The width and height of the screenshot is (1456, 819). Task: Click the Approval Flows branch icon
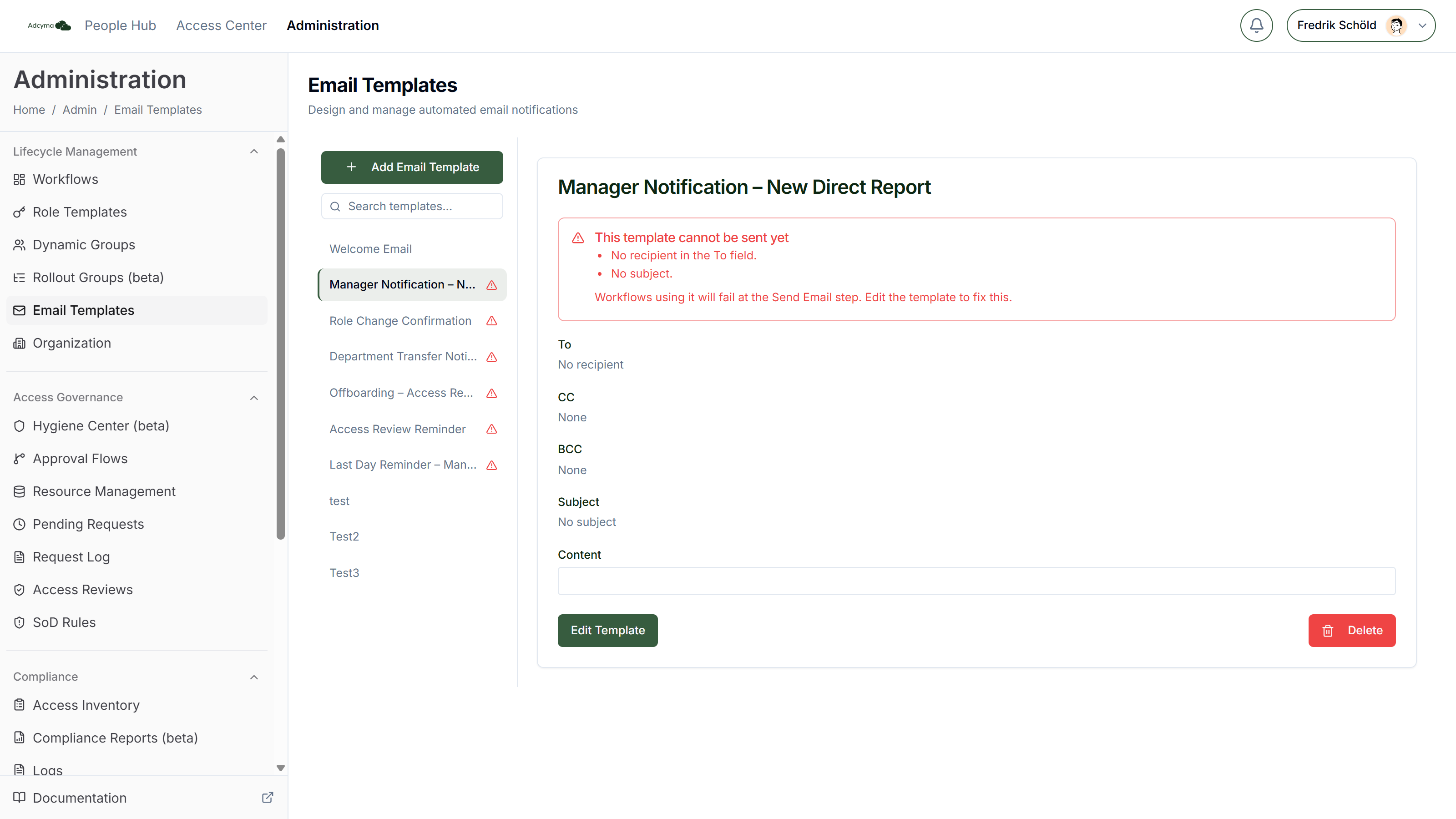click(x=19, y=458)
